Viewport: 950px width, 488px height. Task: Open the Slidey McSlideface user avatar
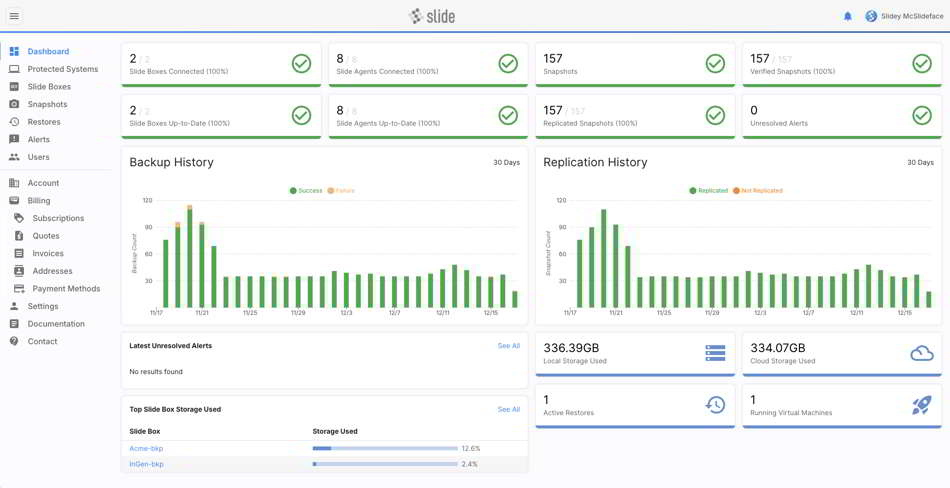(871, 16)
